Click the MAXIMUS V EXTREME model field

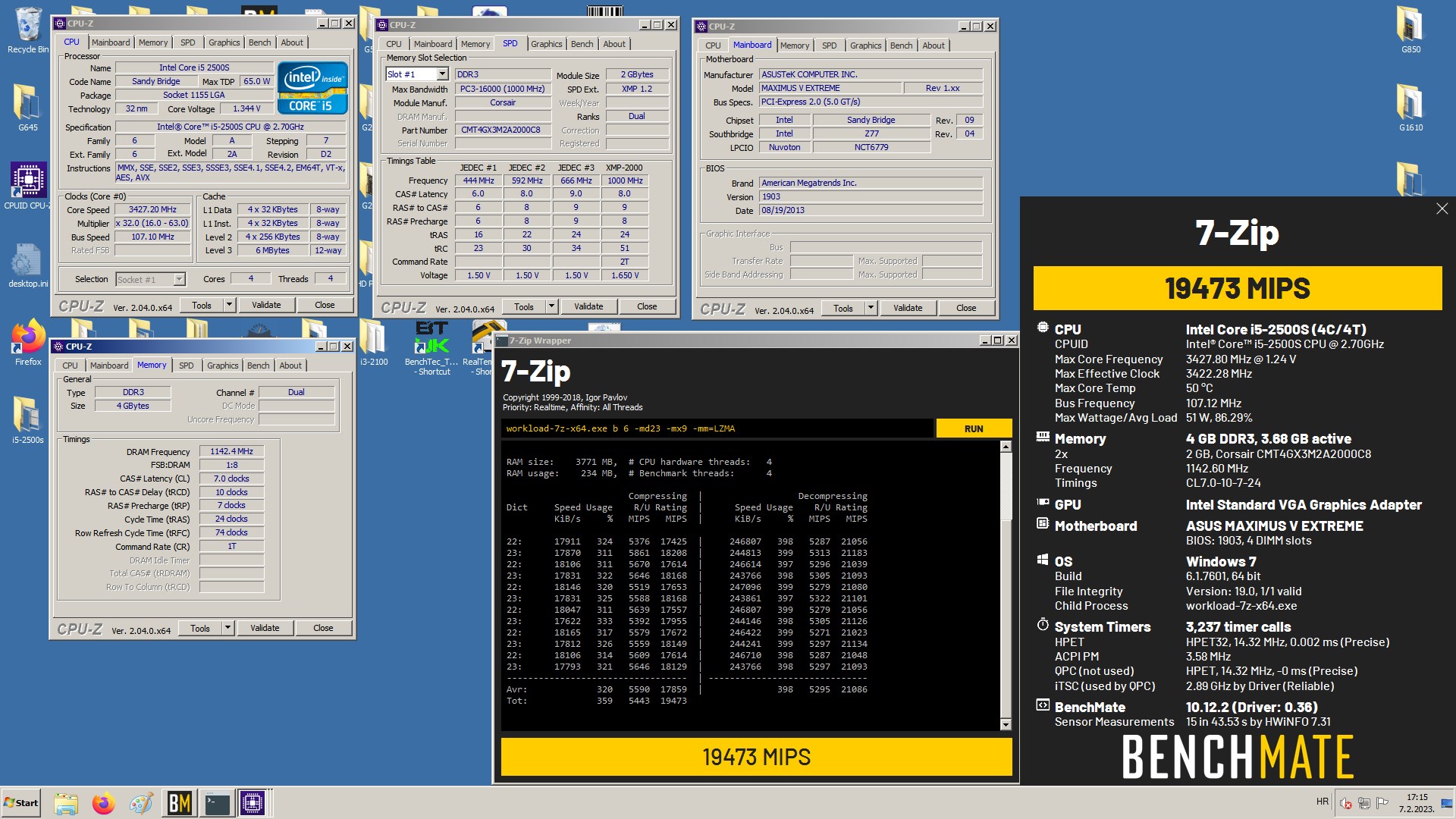[x=830, y=88]
